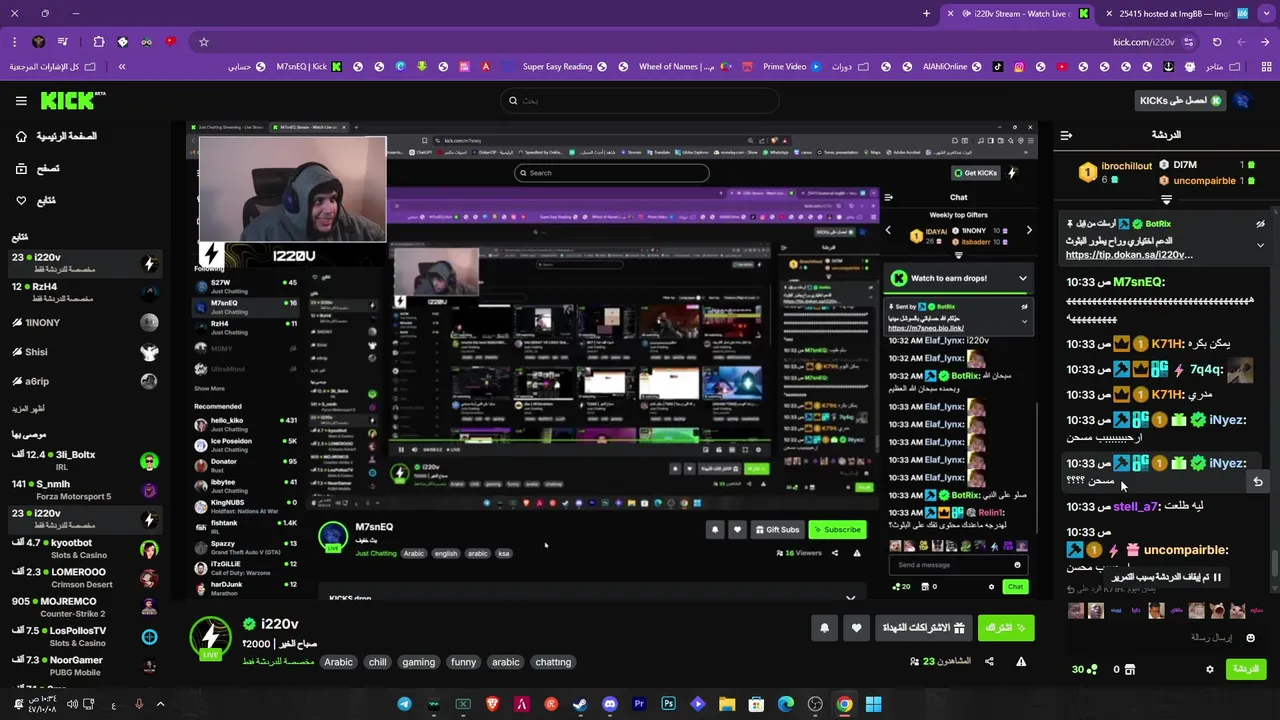The height and width of the screenshot is (720, 1280).
Task: Bookmark this page with the star icon
Action: [x=204, y=42]
